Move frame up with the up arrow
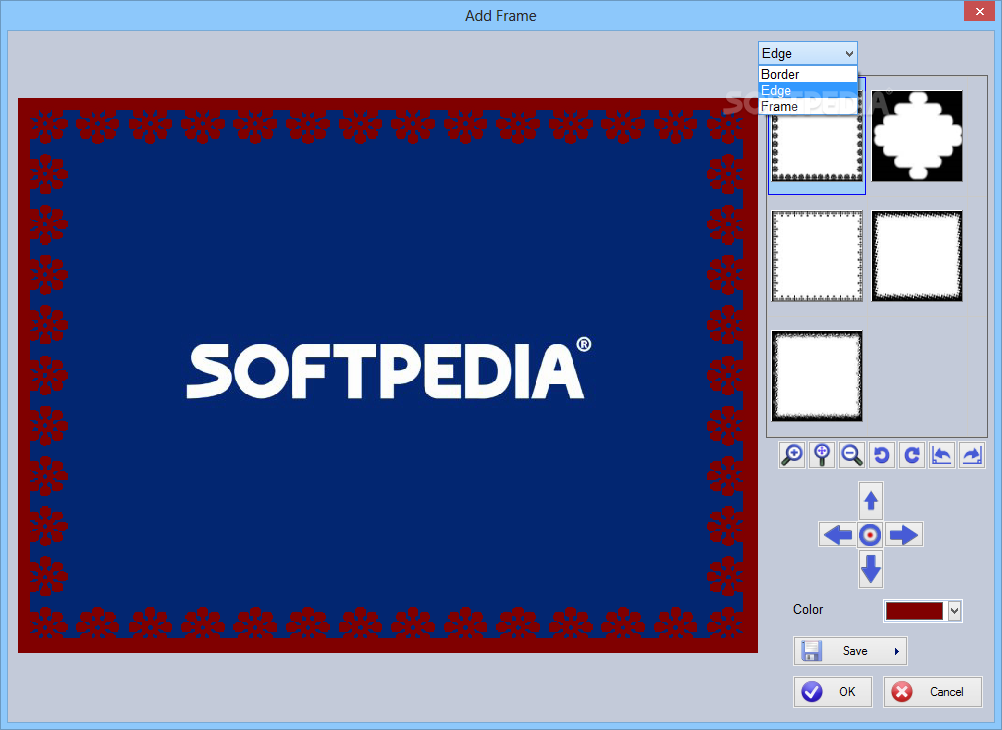Screen dimensions: 1002x730 [871, 500]
